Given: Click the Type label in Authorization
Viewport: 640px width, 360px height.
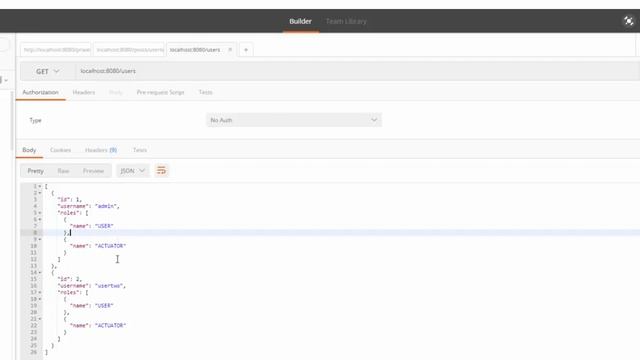Looking at the screenshot, I should (35, 120).
